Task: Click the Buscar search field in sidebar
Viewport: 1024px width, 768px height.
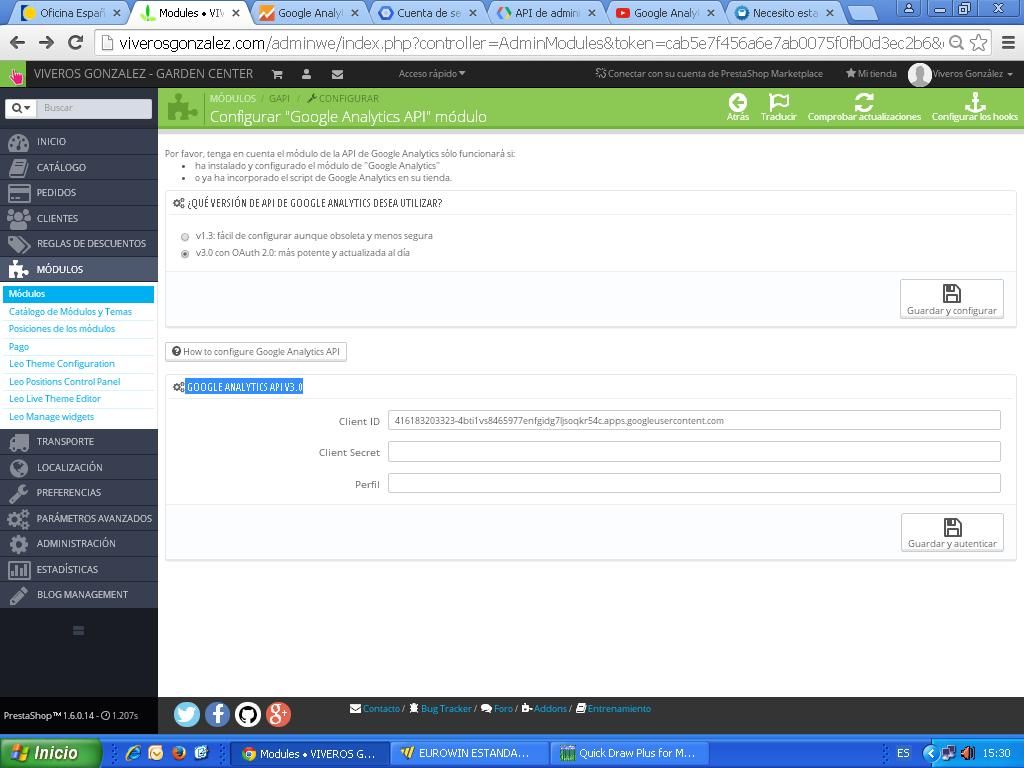Action: click(x=94, y=108)
